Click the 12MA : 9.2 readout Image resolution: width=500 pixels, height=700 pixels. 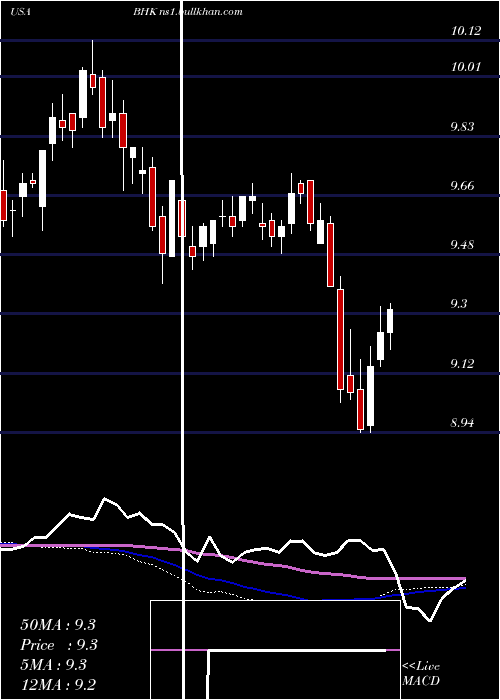58,684
